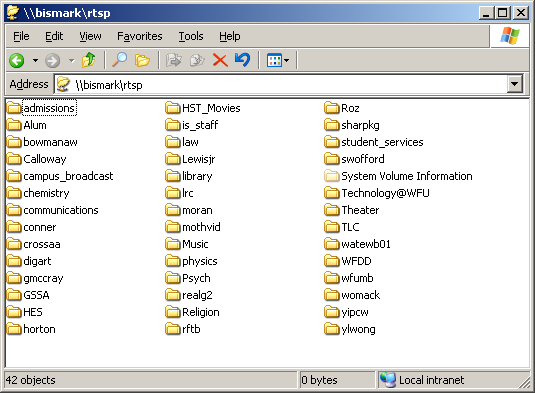This screenshot has width=535, height=393.
Task: Click the green Back arrow button
Action: point(16,61)
